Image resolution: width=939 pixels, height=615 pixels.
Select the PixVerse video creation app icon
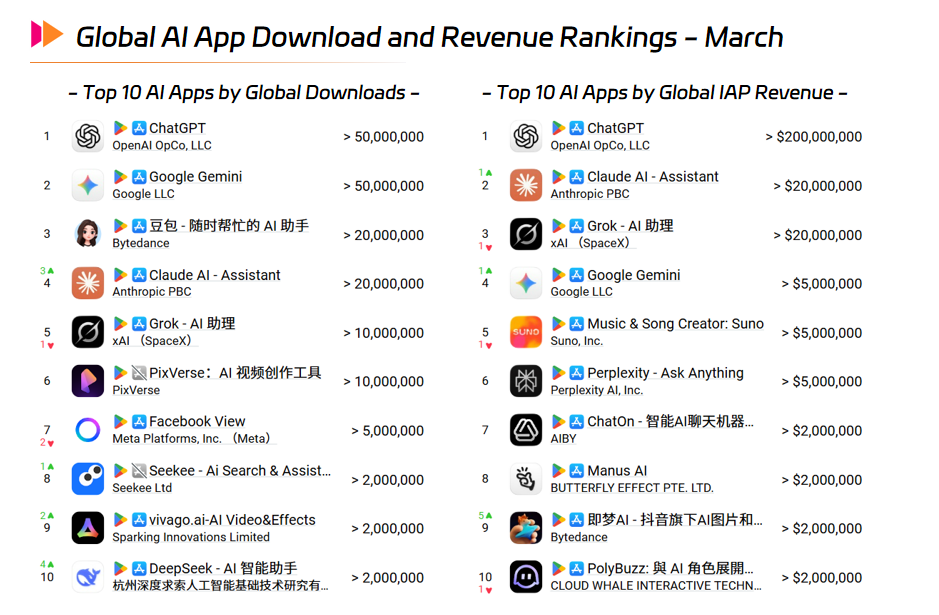pyautogui.click(x=87, y=381)
